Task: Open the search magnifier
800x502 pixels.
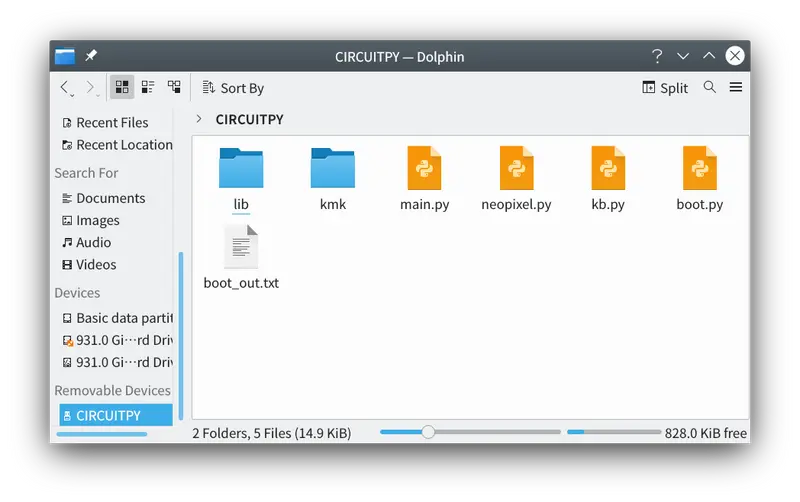Action: [x=710, y=87]
